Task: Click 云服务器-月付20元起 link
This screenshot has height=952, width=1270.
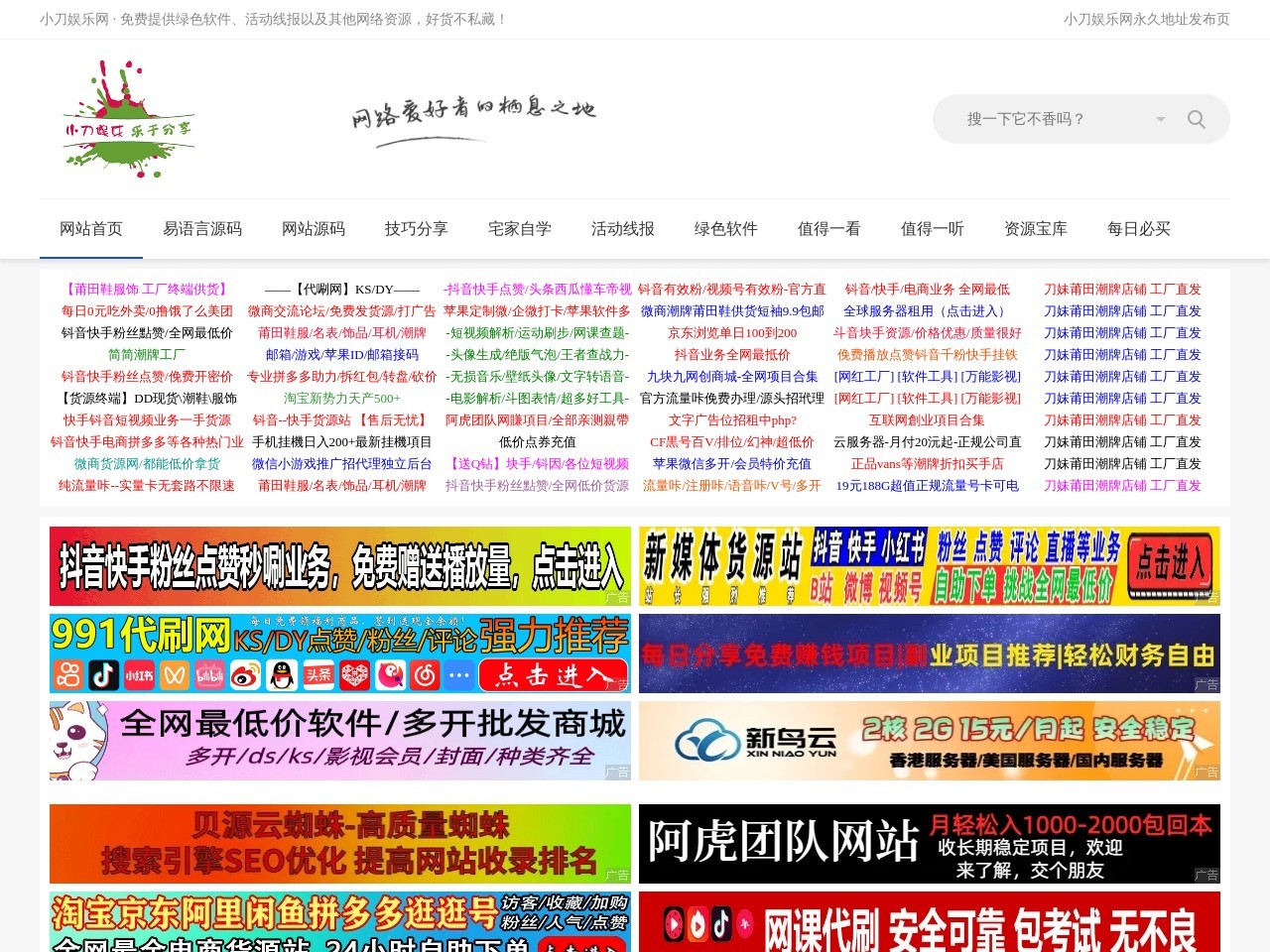Action: tap(928, 442)
